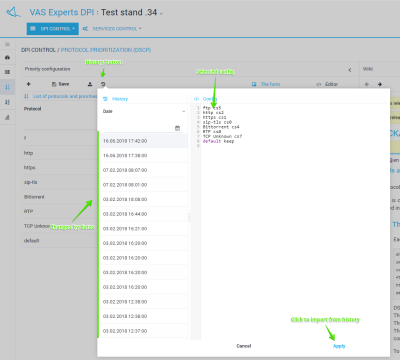Select history entry 16.06.2018 17:38:00
400x360 pixels.
click(144, 156)
